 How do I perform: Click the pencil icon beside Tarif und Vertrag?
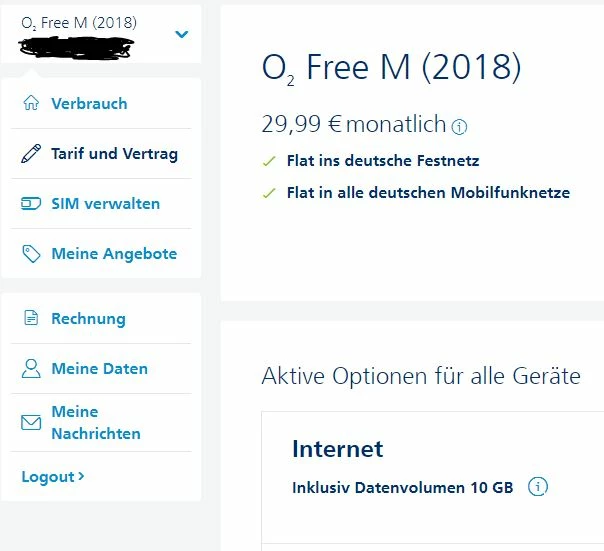click(x=31, y=154)
